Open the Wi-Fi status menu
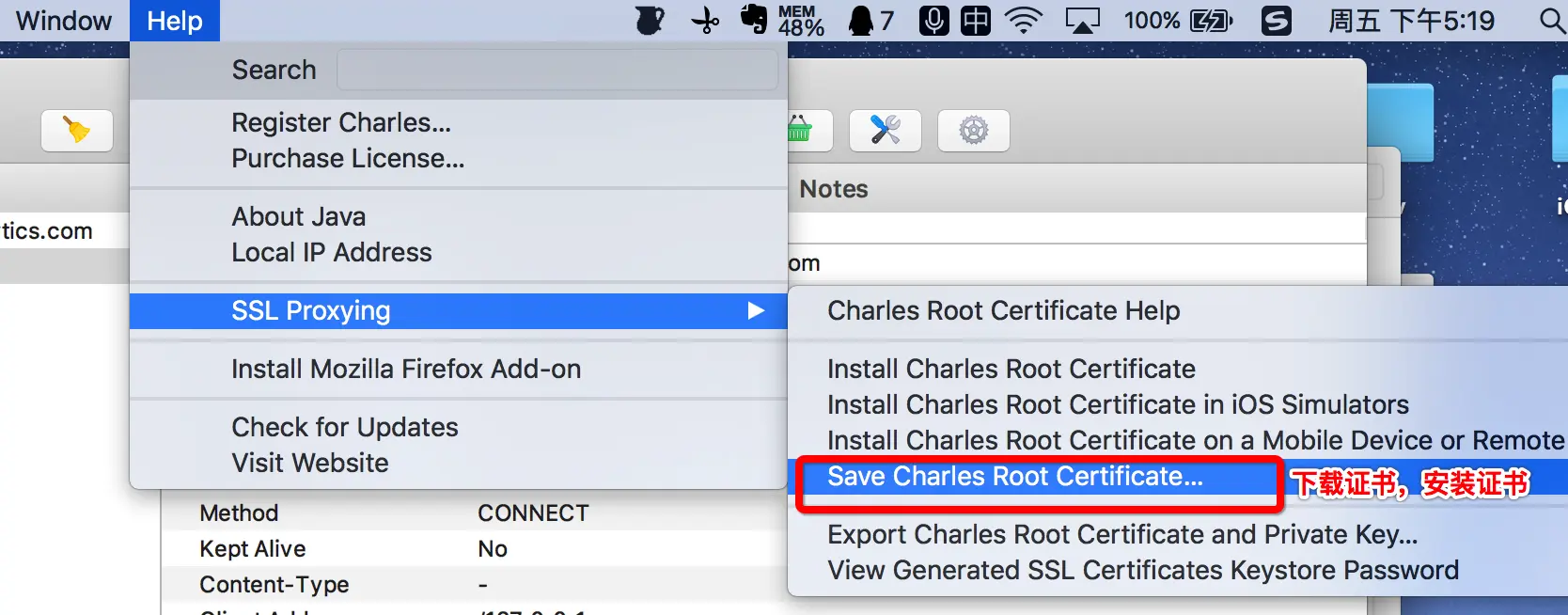 click(1024, 20)
